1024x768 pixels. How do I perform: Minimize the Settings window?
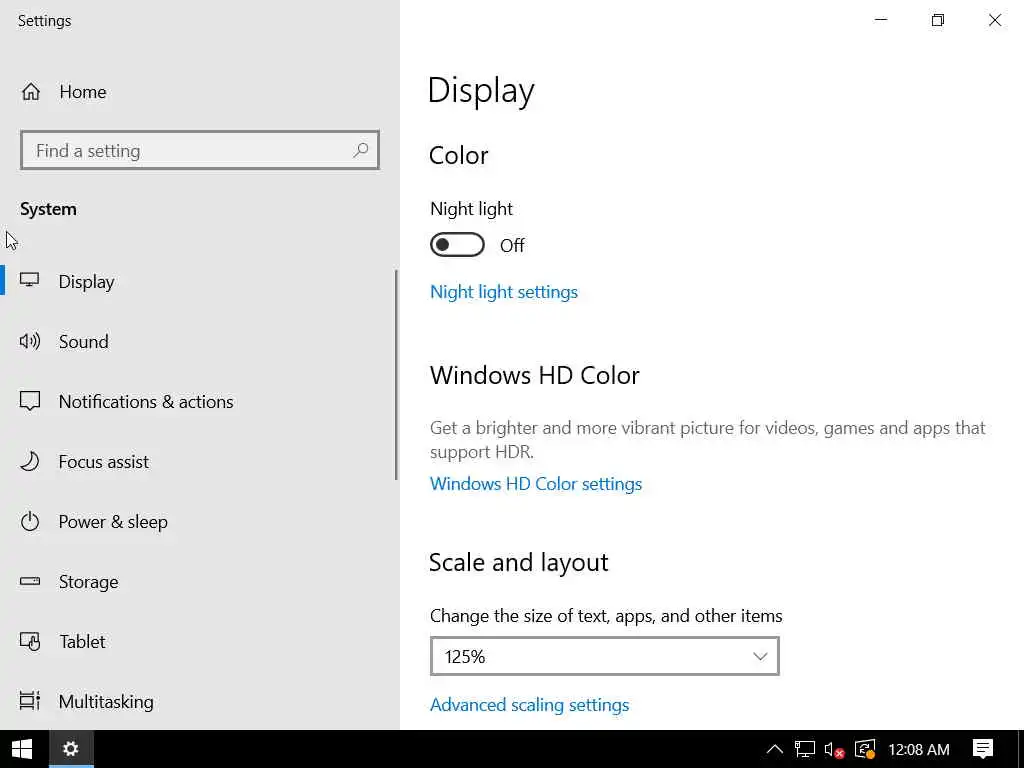pyautogui.click(x=881, y=20)
